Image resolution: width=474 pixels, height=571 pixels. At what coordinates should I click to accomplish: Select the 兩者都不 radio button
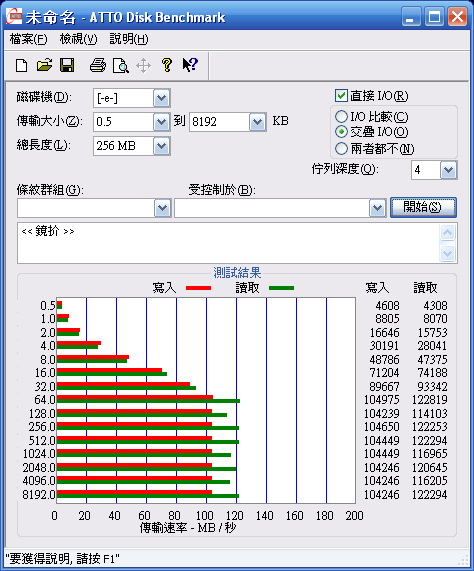click(x=341, y=149)
